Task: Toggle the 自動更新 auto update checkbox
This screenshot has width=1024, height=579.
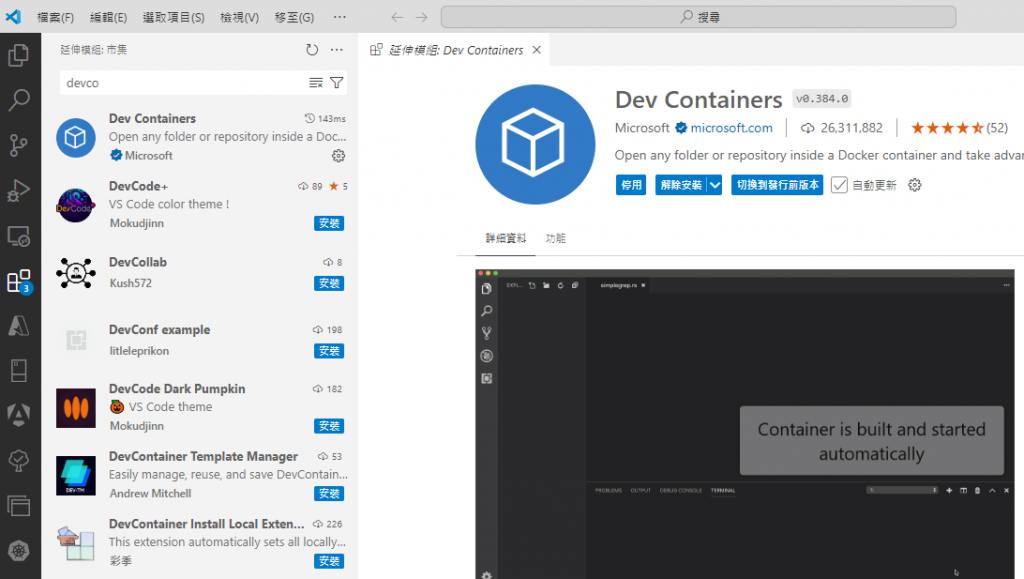Action: point(839,185)
